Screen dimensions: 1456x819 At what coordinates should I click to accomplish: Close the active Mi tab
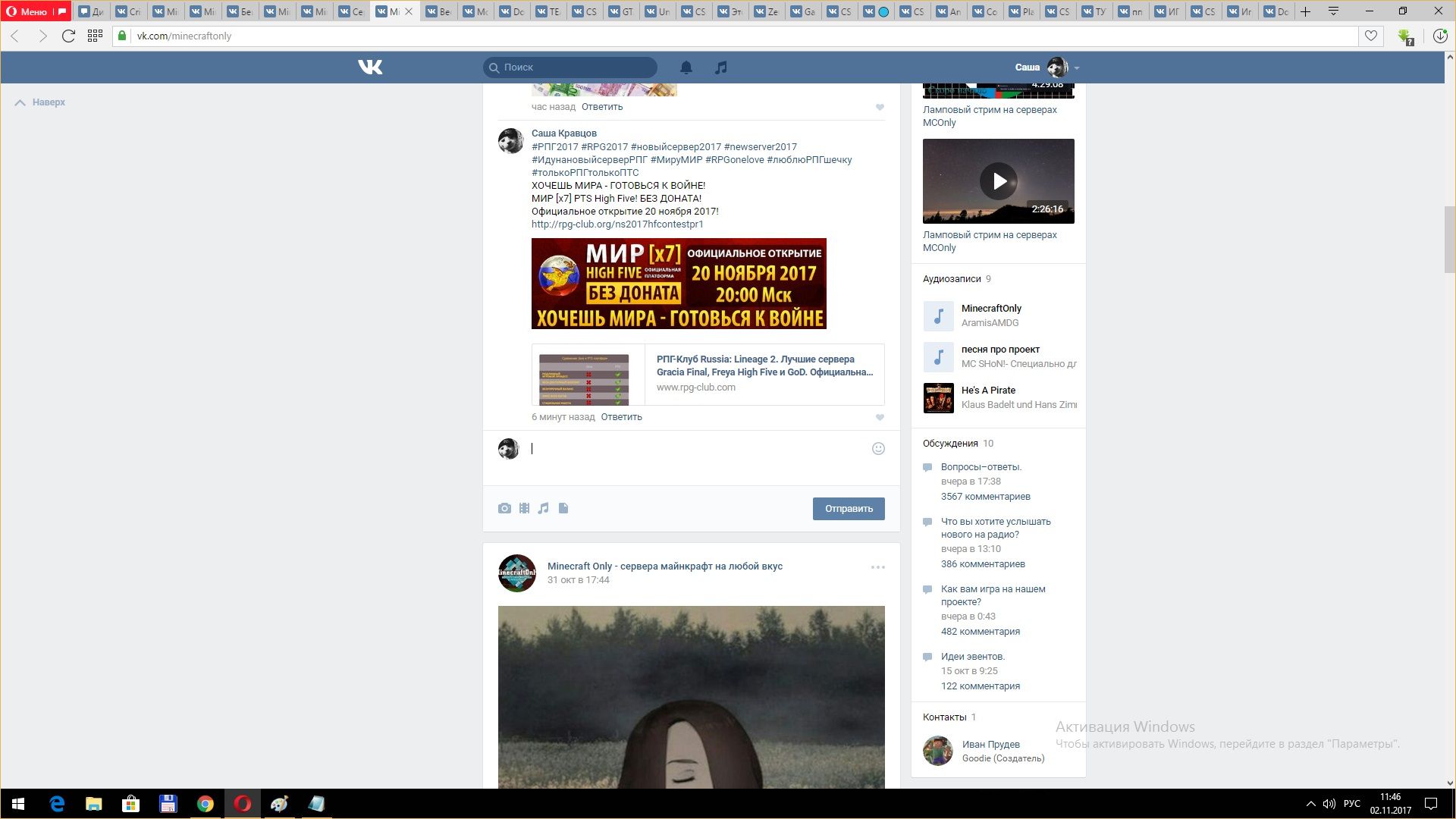[409, 11]
